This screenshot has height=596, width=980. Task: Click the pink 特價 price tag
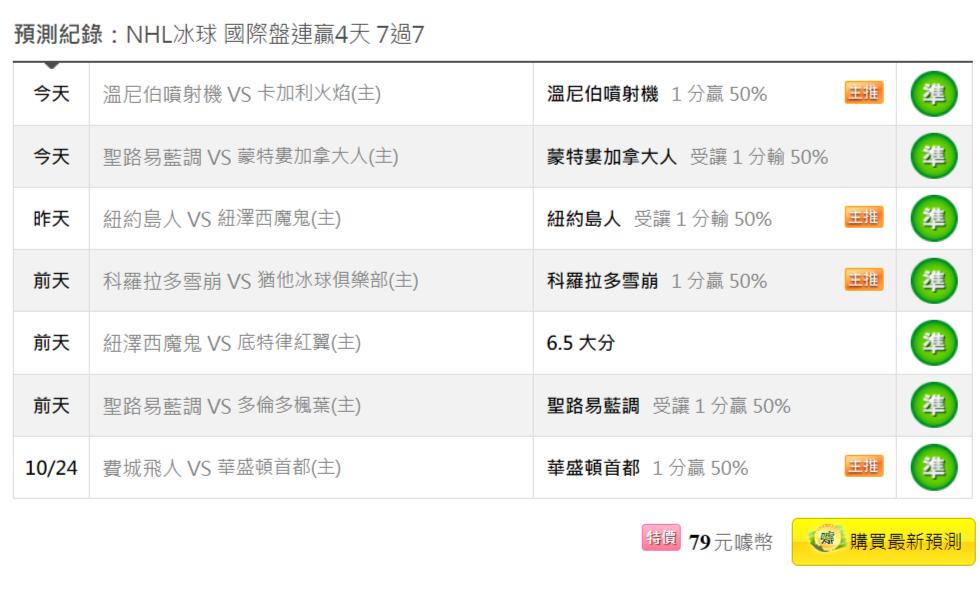pos(661,538)
